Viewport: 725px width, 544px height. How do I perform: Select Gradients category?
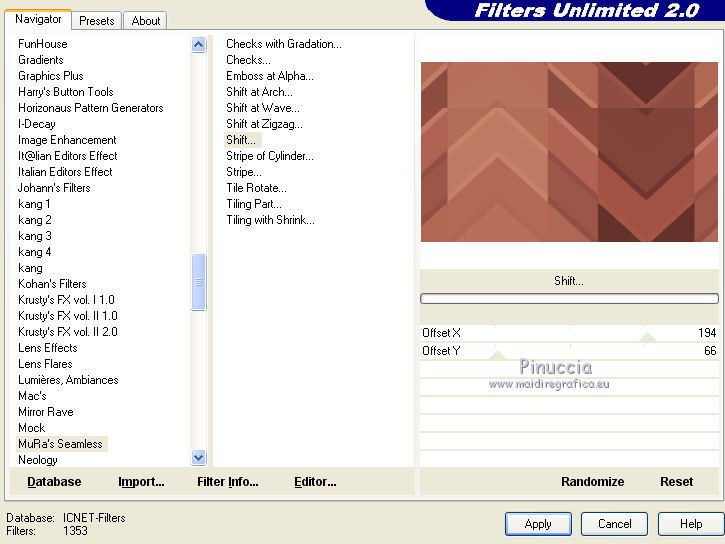[x=41, y=60]
